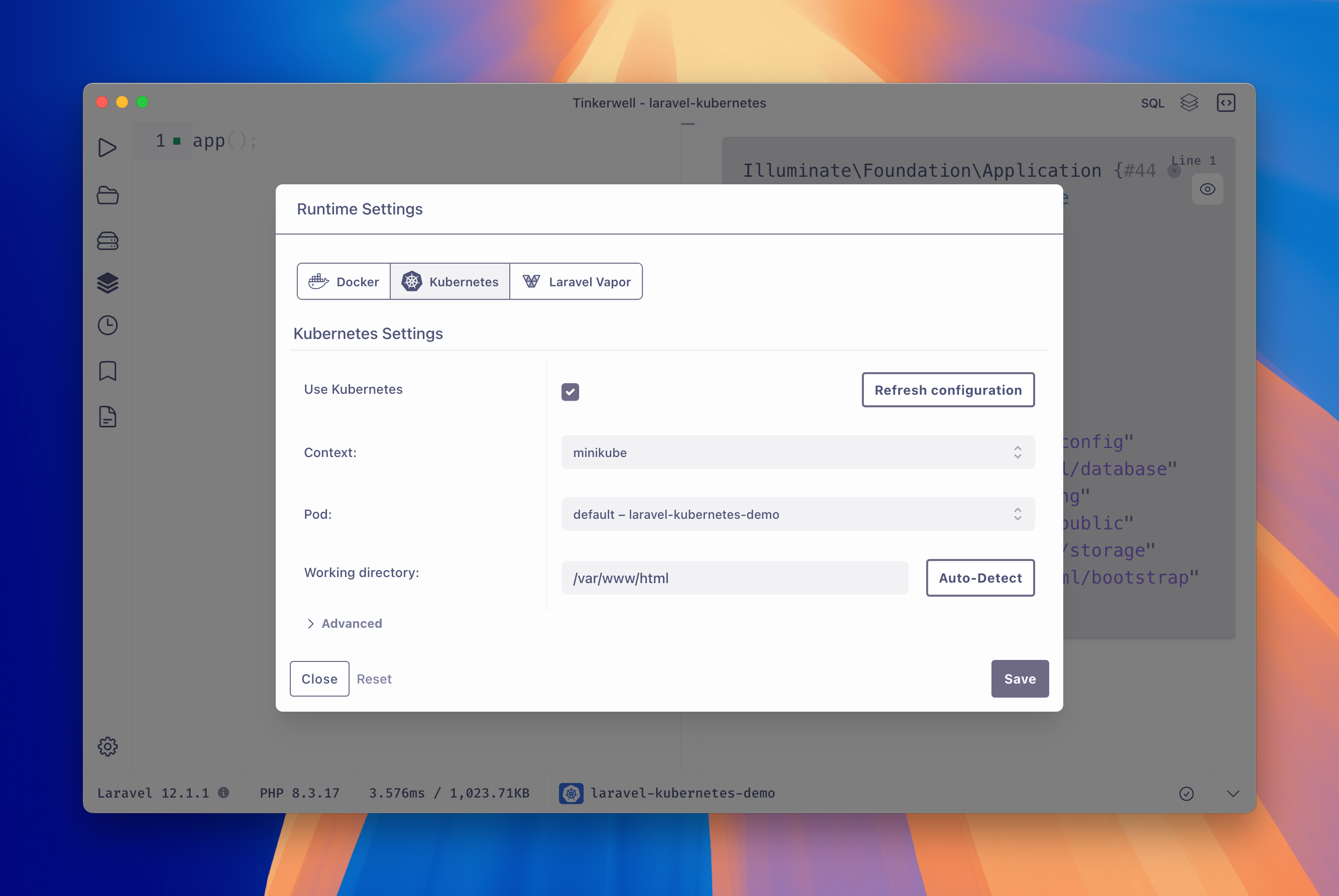Open the settings gear icon
Image resolution: width=1339 pixels, height=896 pixels.
(x=107, y=746)
